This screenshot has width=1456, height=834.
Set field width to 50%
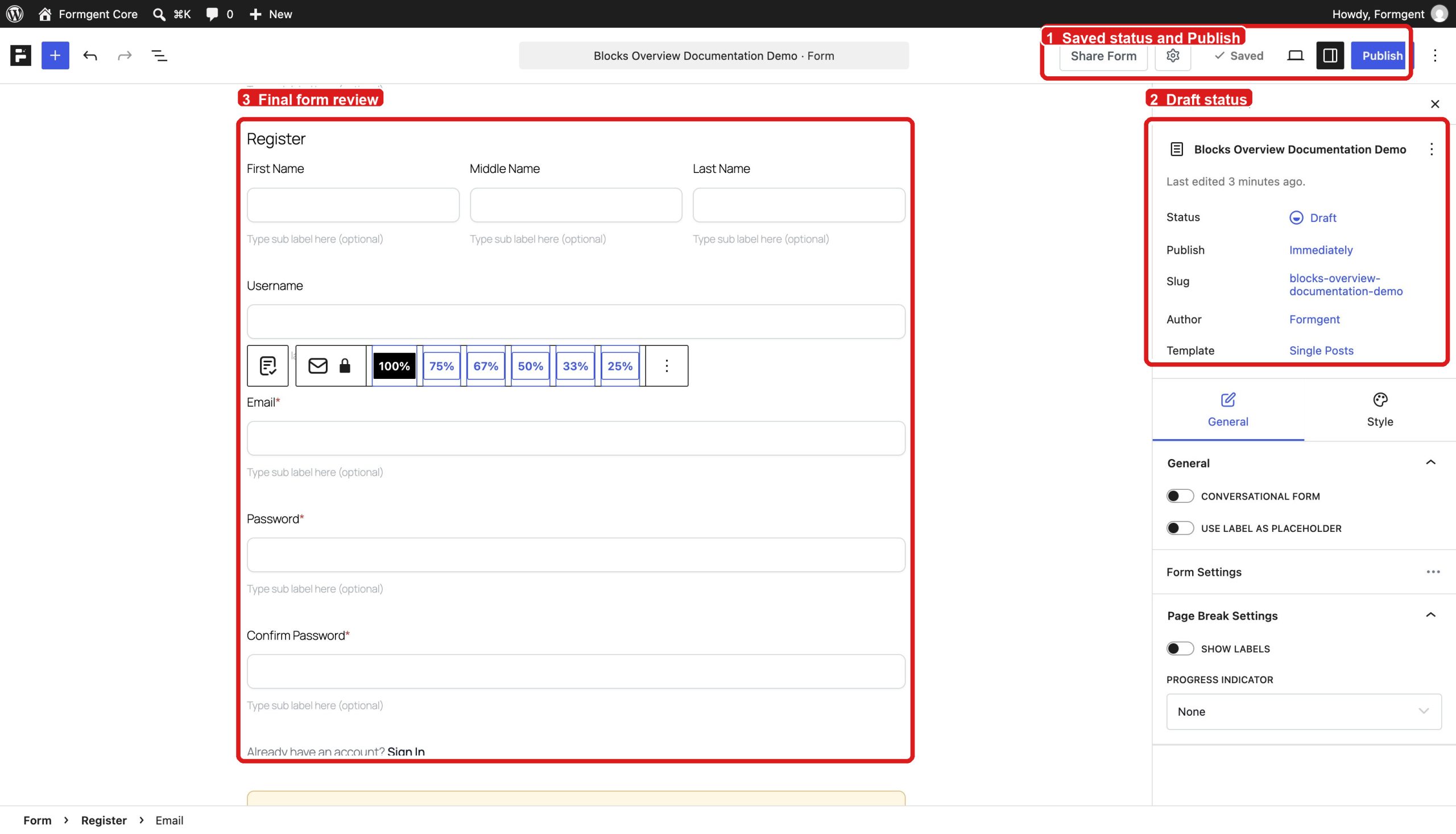(530, 366)
